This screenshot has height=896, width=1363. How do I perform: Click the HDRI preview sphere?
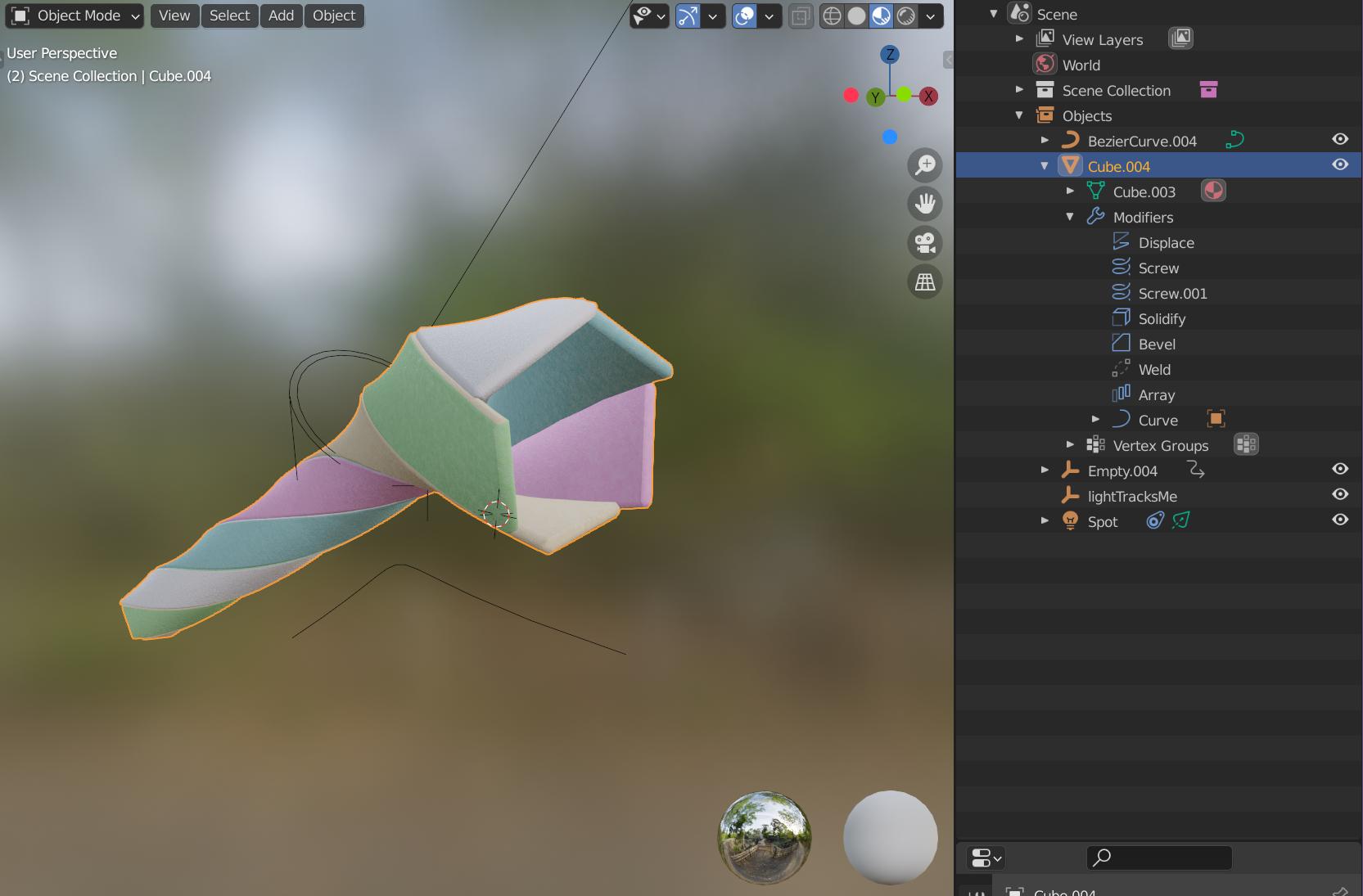pos(765,837)
